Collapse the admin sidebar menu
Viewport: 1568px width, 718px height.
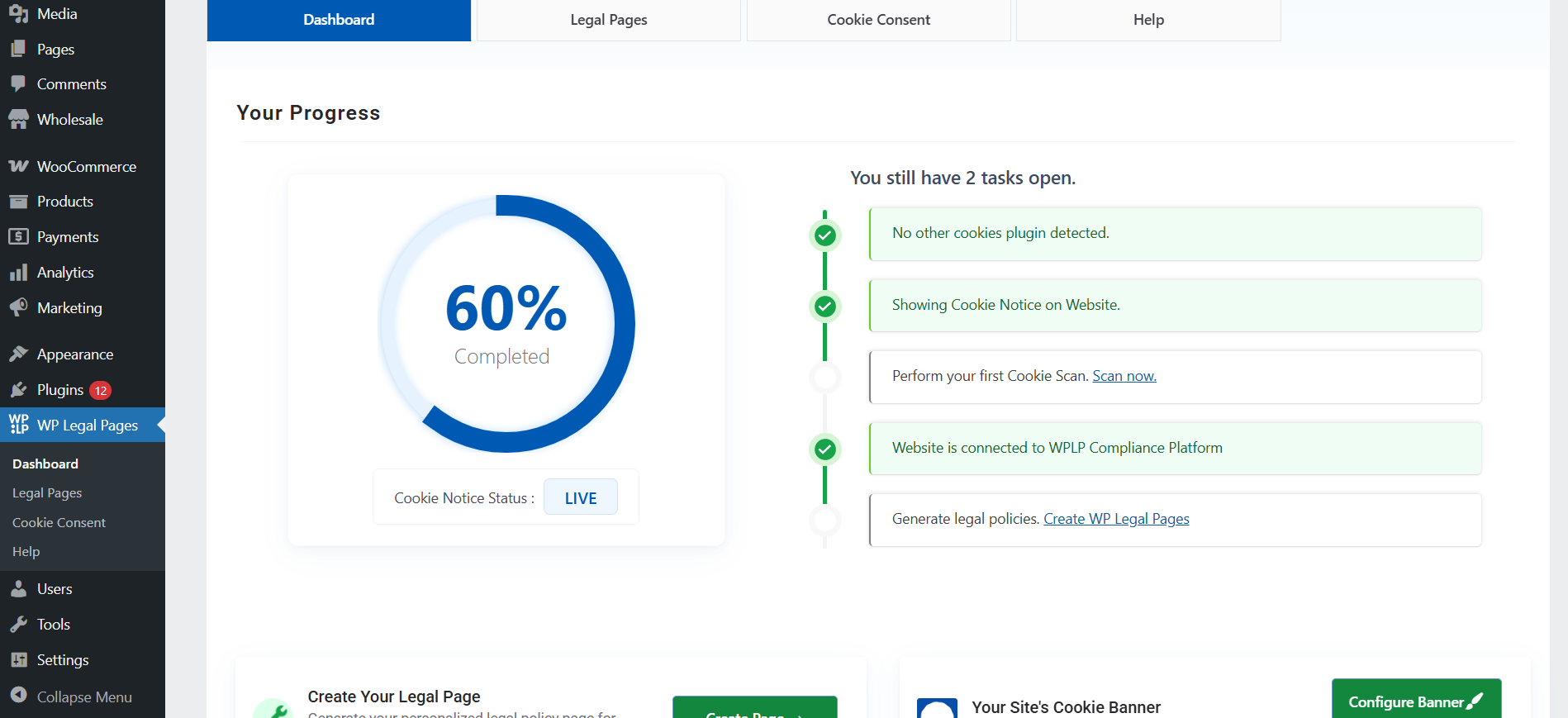pyautogui.click(x=71, y=697)
